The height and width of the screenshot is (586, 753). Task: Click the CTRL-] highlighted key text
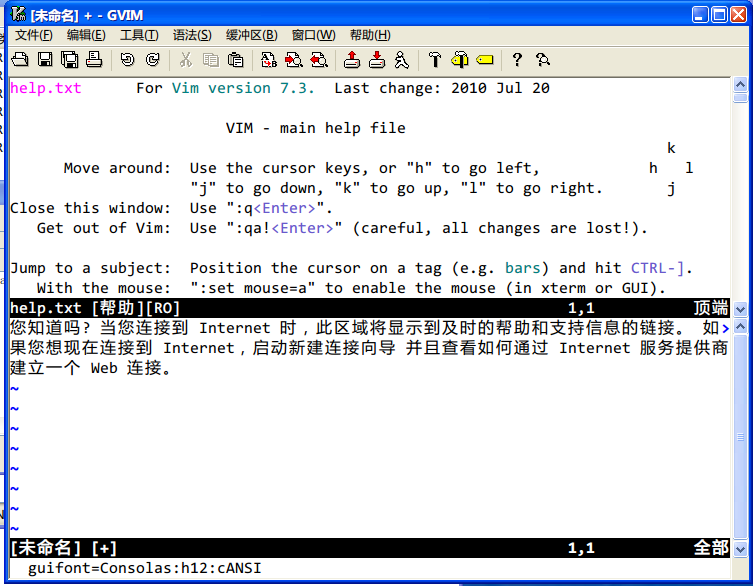(x=657, y=268)
